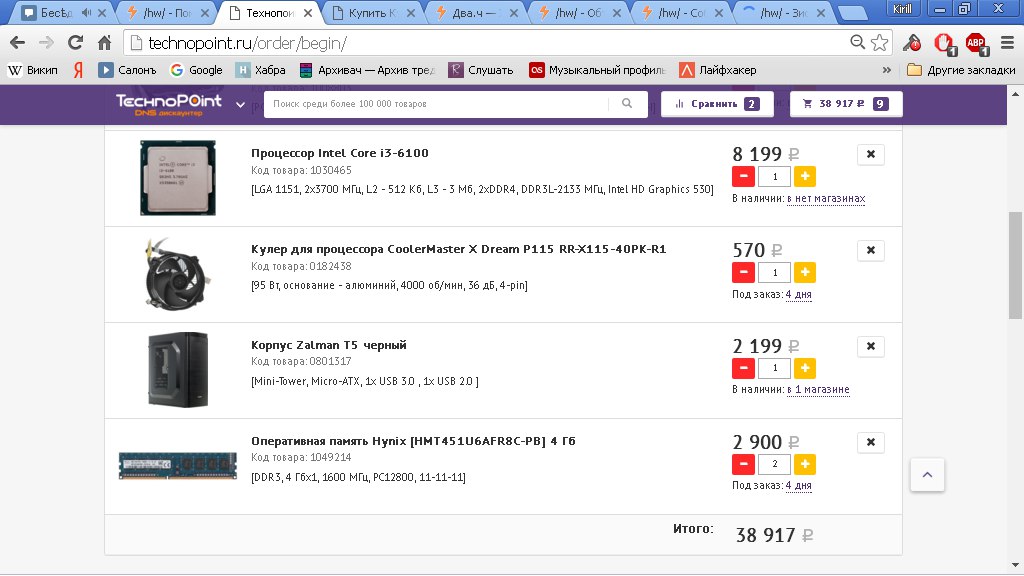Click the 'в нет магазинах' availability link
The image size is (1024, 576).
[x=826, y=199]
